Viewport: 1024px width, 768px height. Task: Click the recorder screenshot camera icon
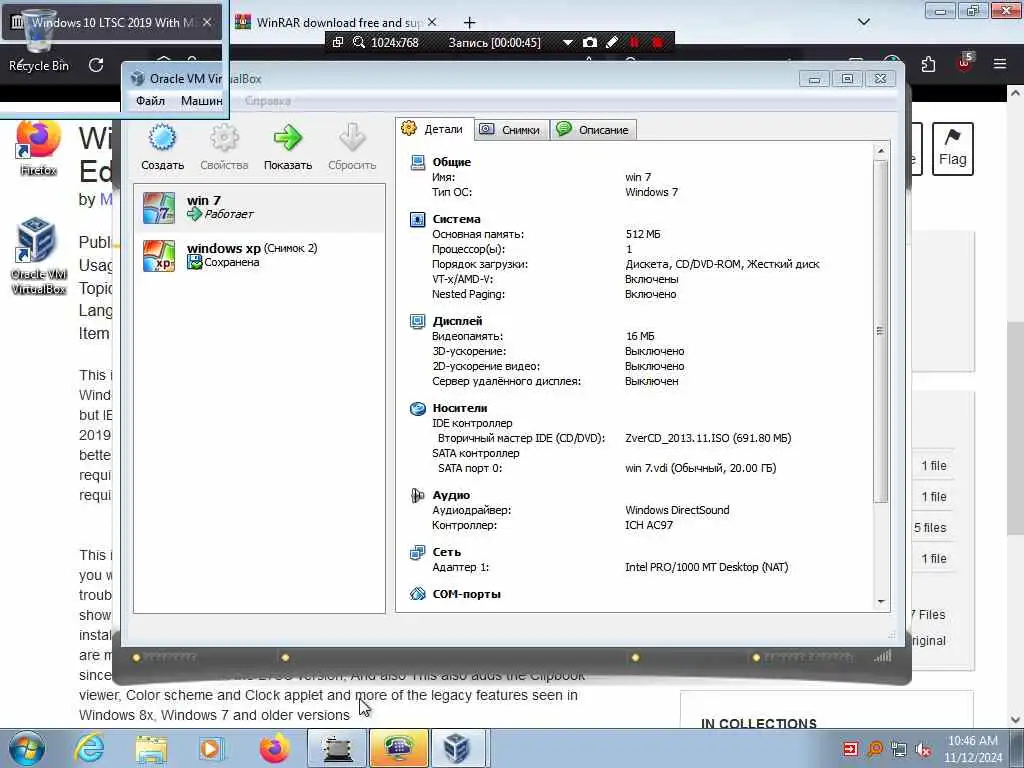pyautogui.click(x=590, y=42)
